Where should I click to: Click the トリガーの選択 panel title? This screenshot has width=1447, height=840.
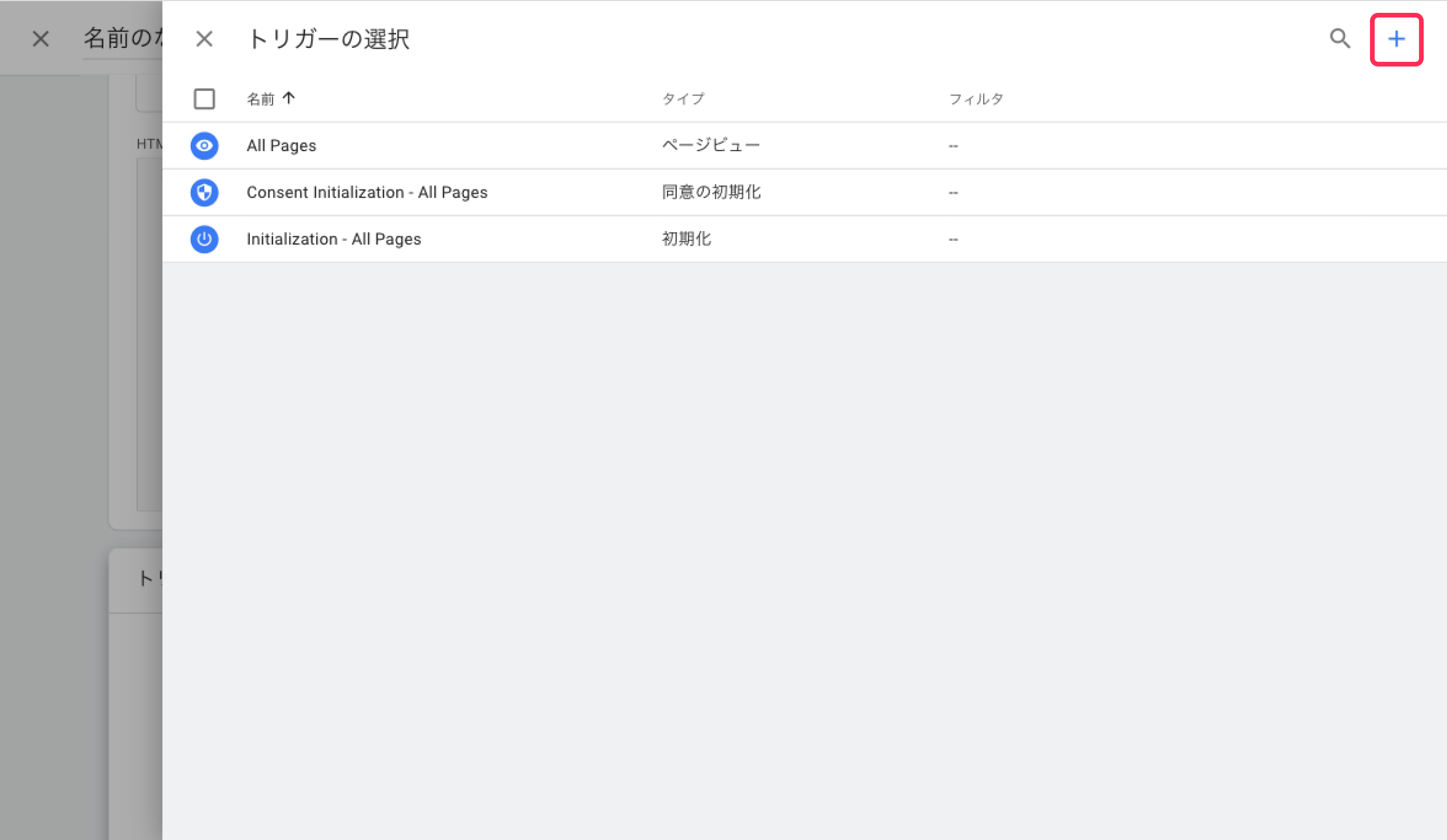click(x=329, y=39)
